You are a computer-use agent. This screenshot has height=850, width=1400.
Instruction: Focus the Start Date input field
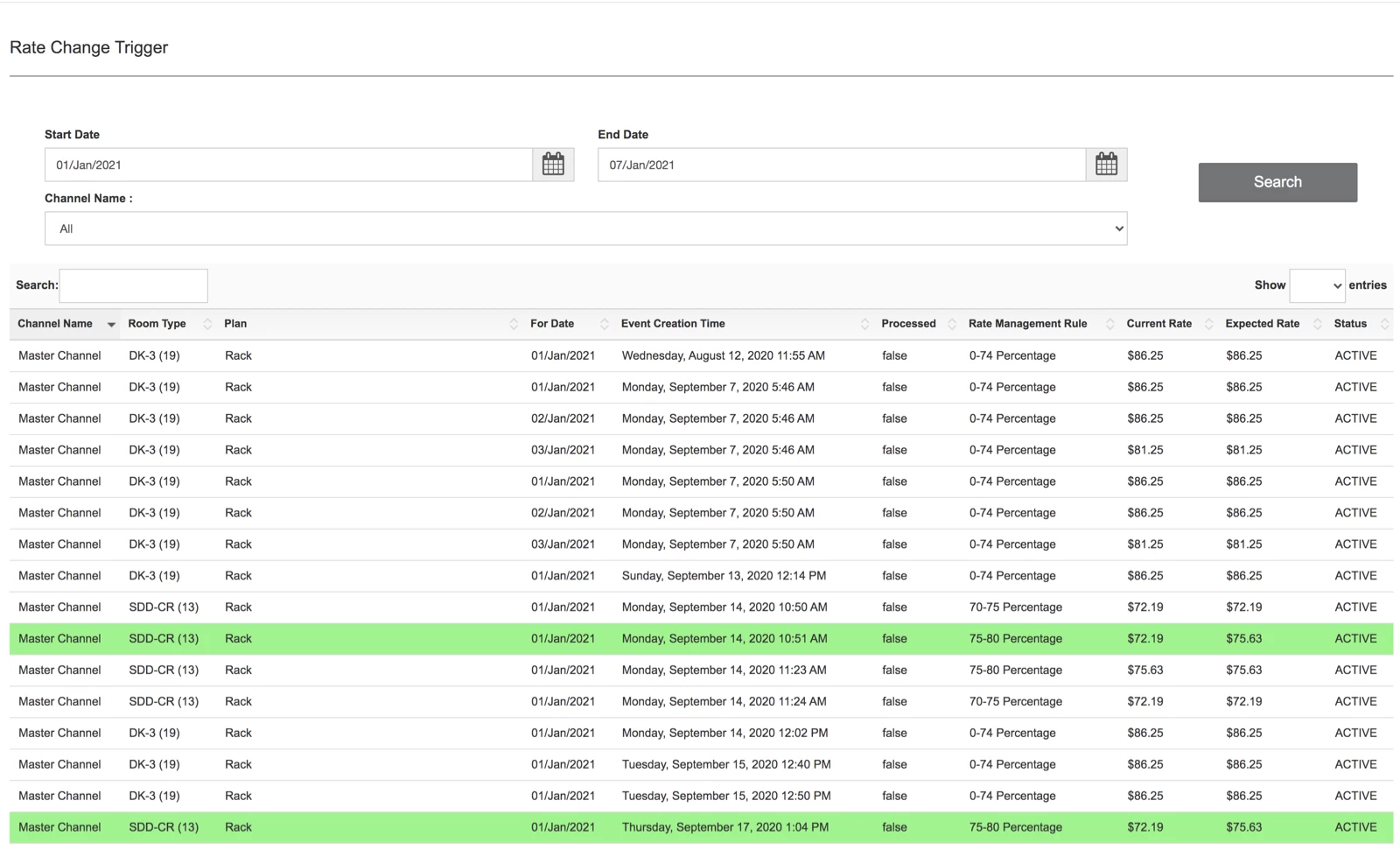pos(289,165)
